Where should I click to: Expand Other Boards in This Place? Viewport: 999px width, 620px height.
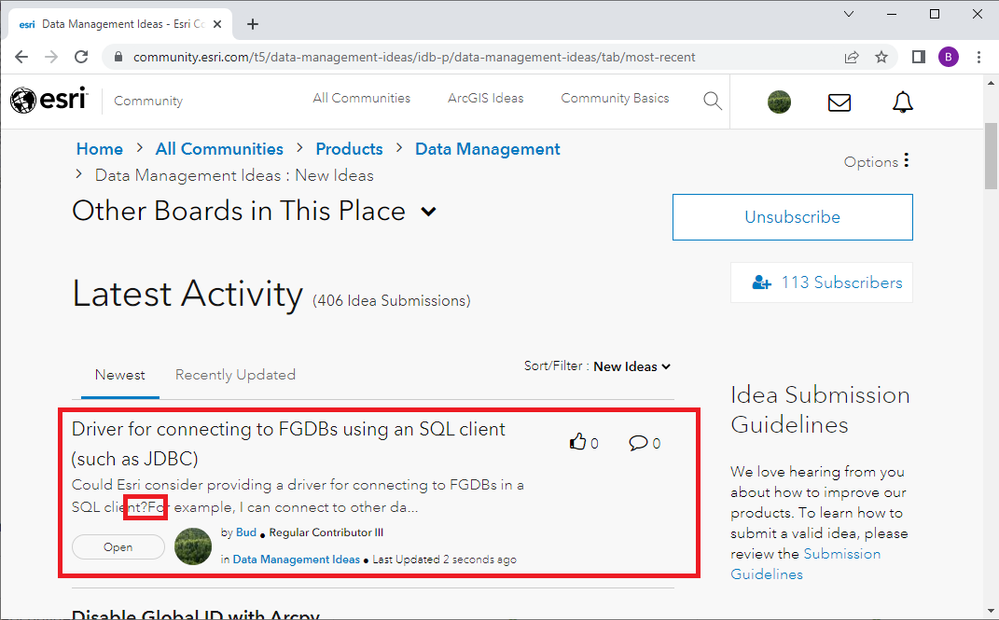[x=428, y=212]
